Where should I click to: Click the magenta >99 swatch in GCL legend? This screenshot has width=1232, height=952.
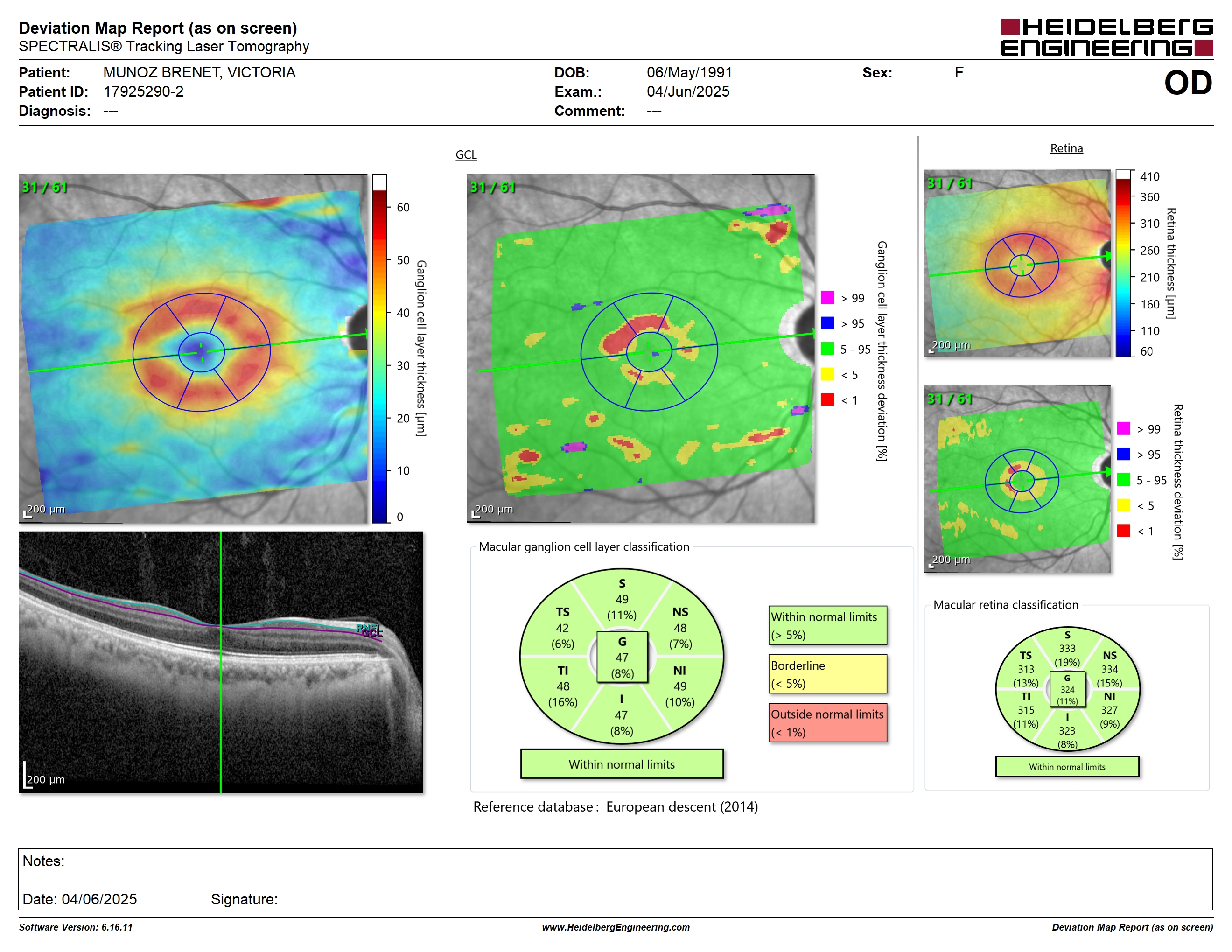click(x=827, y=297)
